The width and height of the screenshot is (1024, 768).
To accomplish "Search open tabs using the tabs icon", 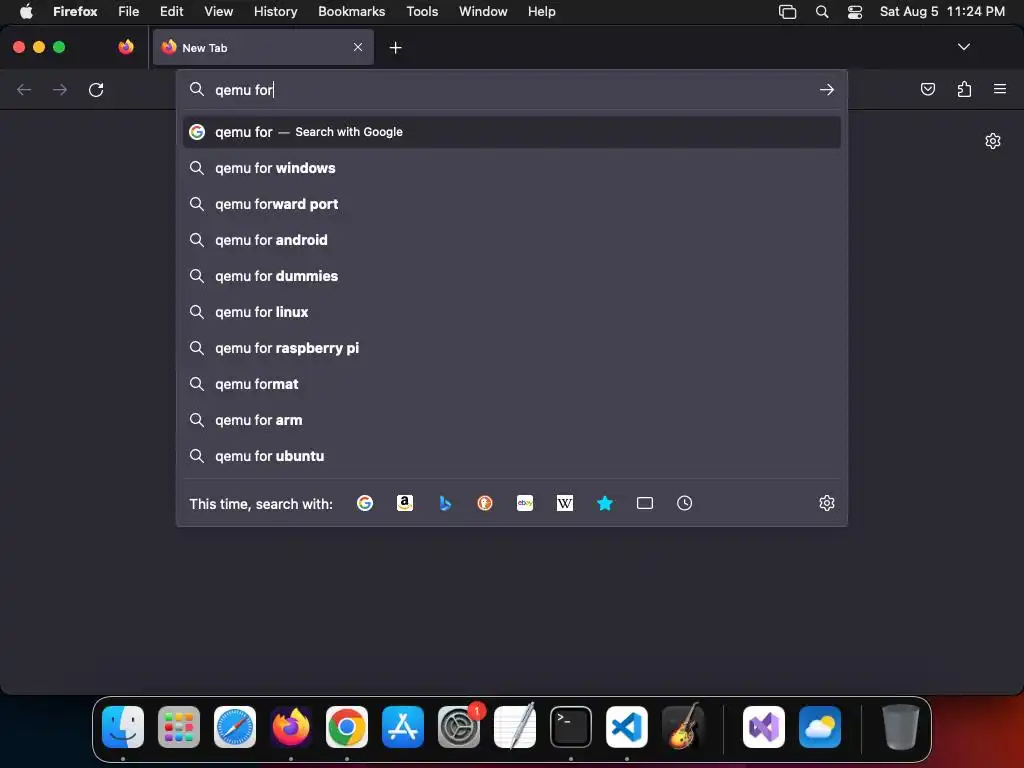I will coord(645,503).
